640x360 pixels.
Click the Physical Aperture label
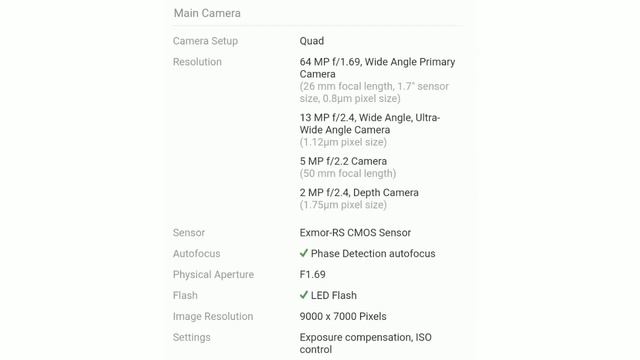pyautogui.click(x=213, y=274)
